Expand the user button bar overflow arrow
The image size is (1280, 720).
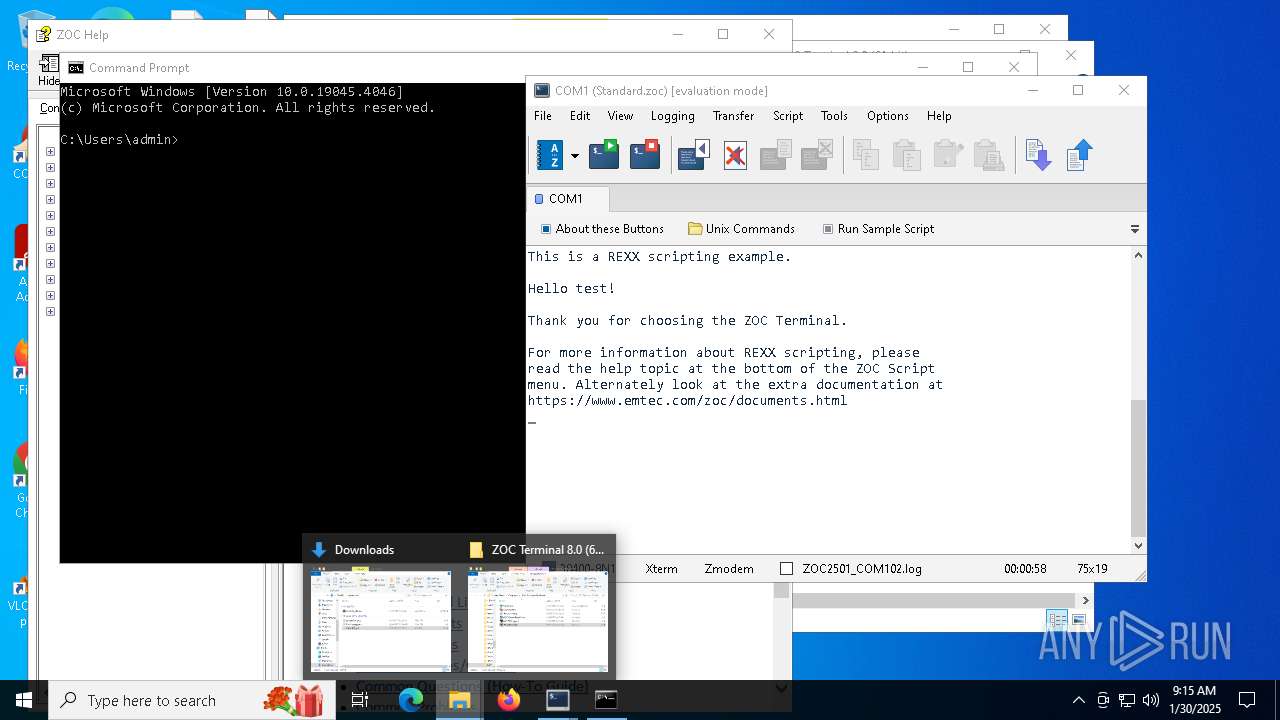(x=1135, y=229)
